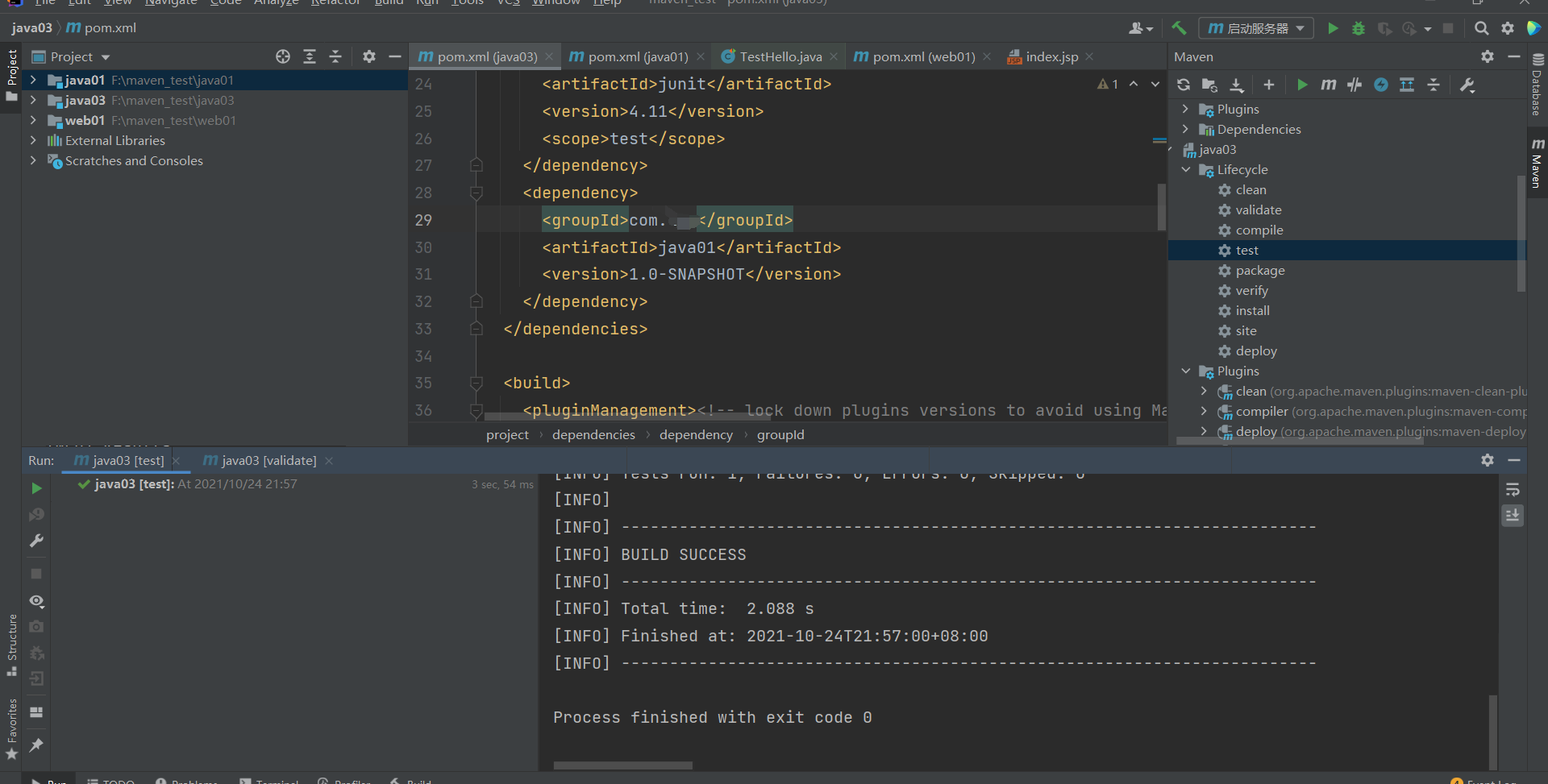The image size is (1548, 784).
Task: Toggle soft-wrap in Run console
Action: coord(1513,490)
